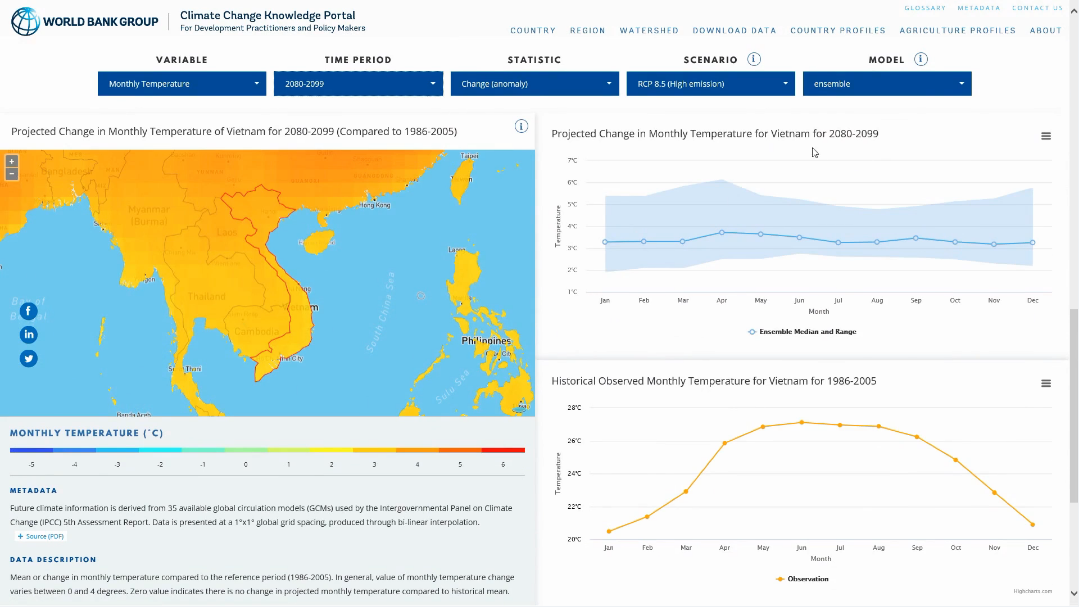Share via Facebook icon

[29, 311]
